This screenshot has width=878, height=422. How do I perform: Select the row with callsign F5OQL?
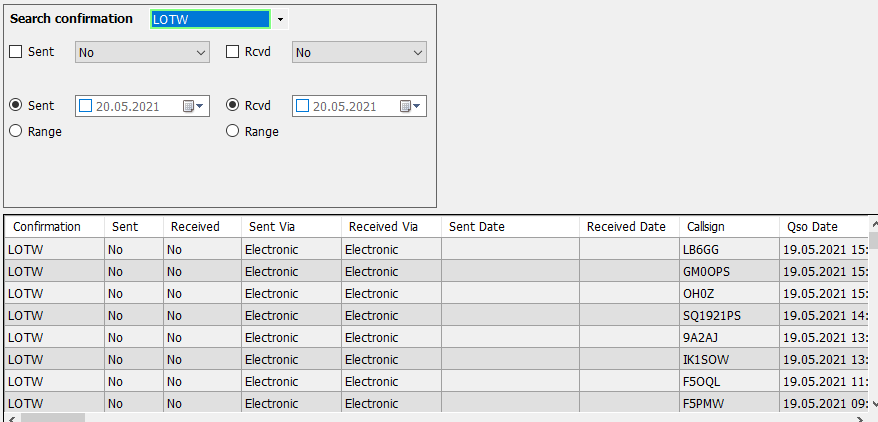437,382
